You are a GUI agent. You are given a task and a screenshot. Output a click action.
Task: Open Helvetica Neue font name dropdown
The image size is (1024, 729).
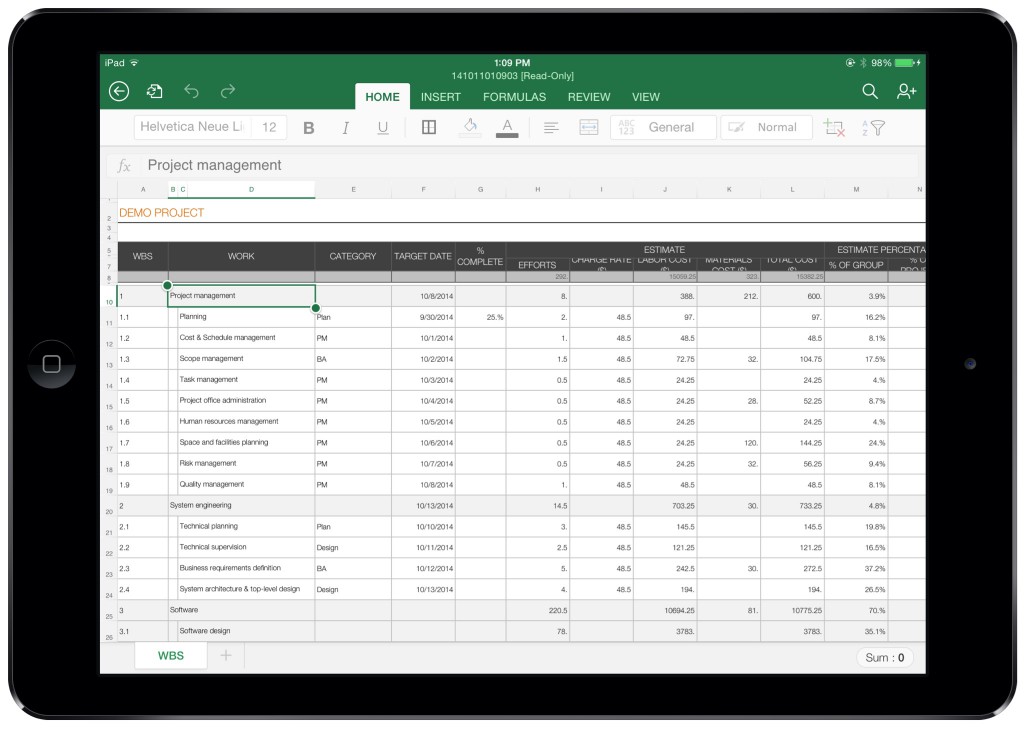coord(193,127)
